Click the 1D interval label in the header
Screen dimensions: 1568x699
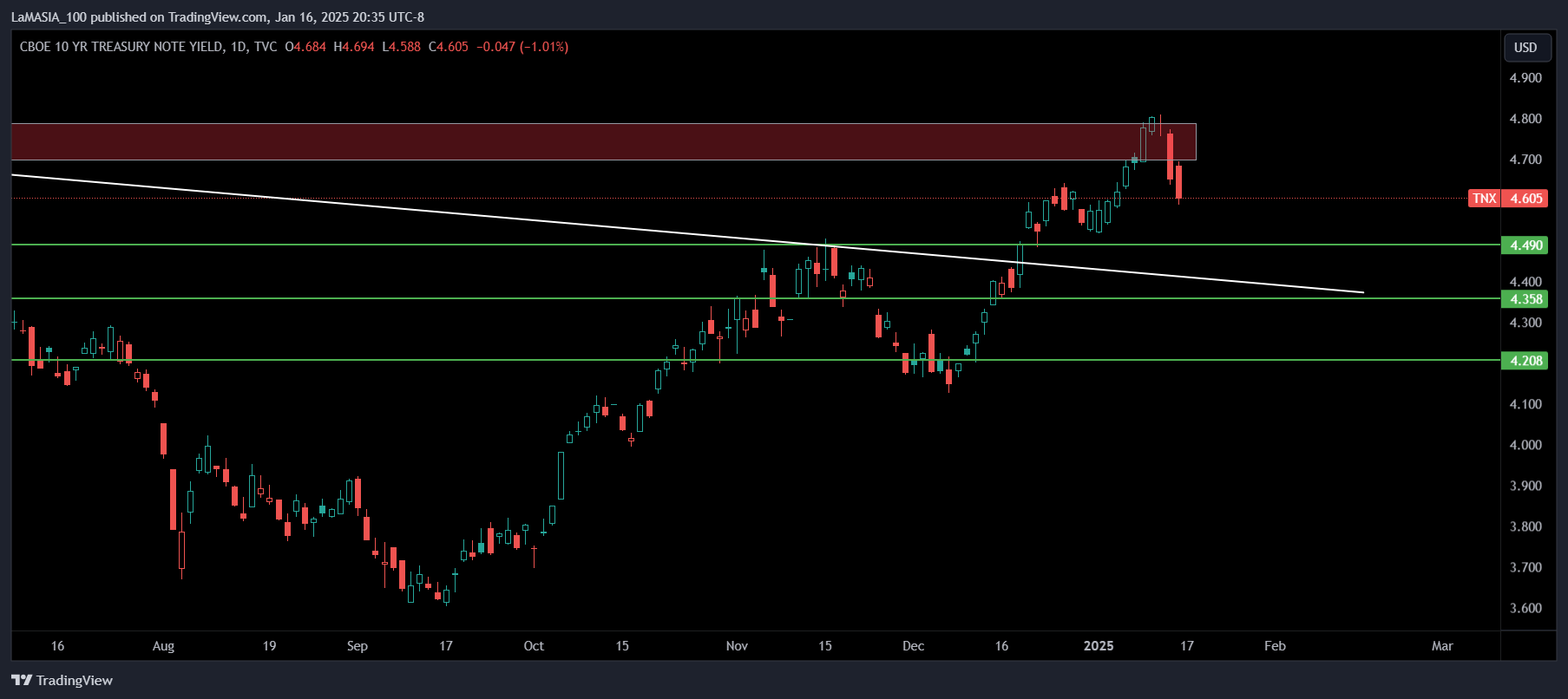click(239, 47)
